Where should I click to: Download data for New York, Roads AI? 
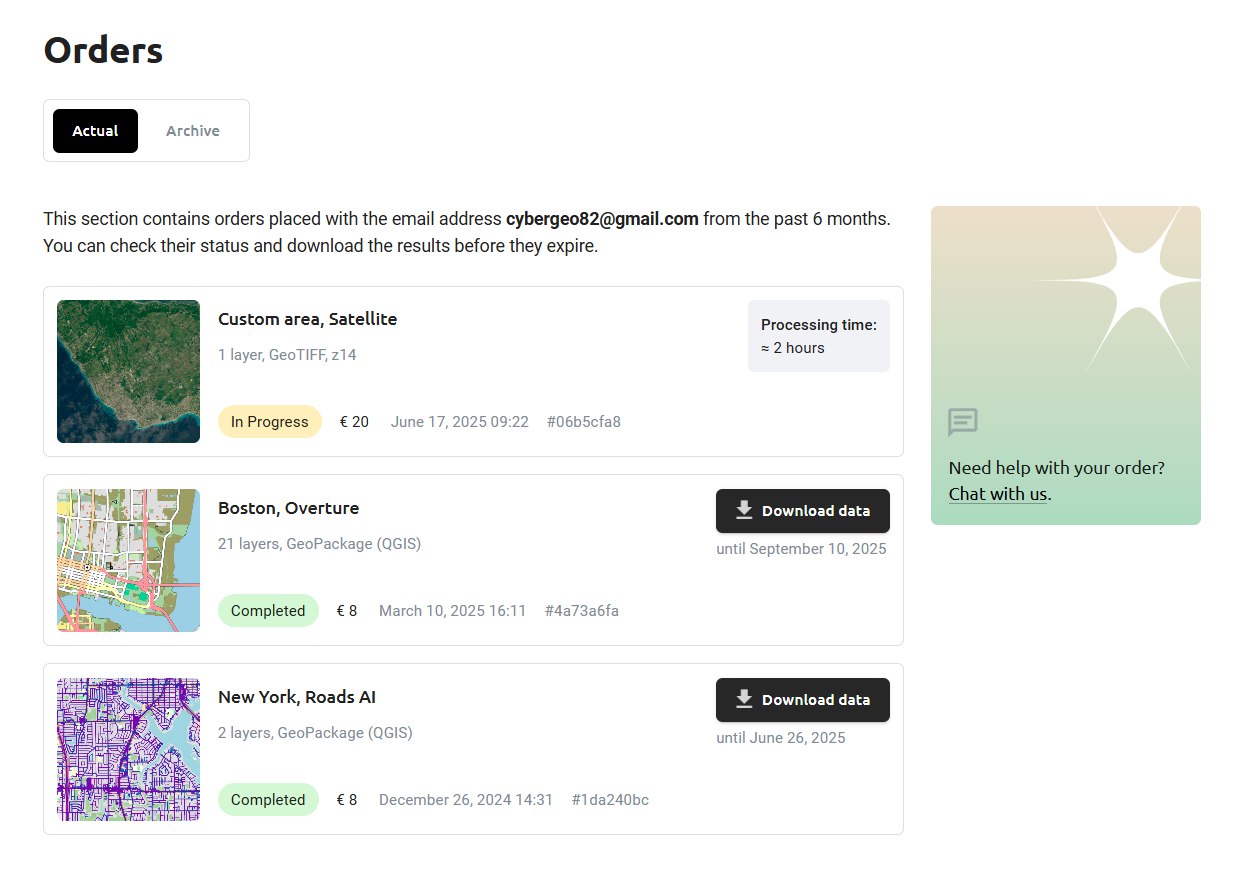pyautogui.click(x=802, y=700)
